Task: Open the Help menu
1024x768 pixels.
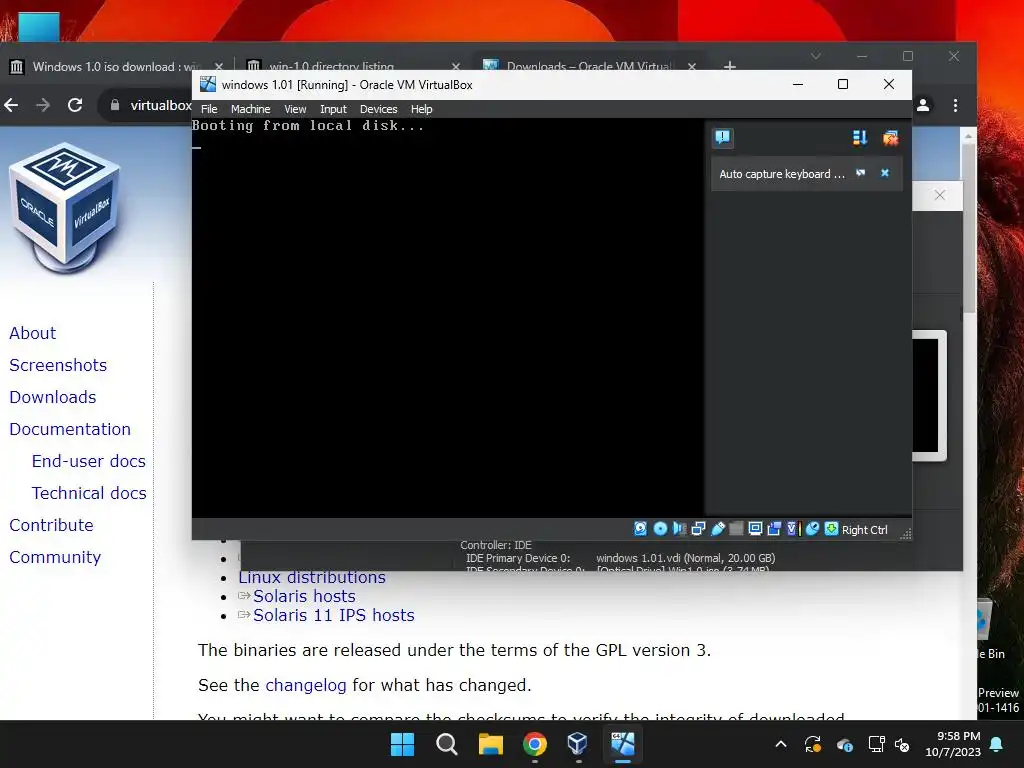Action: click(x=421, y=109)
